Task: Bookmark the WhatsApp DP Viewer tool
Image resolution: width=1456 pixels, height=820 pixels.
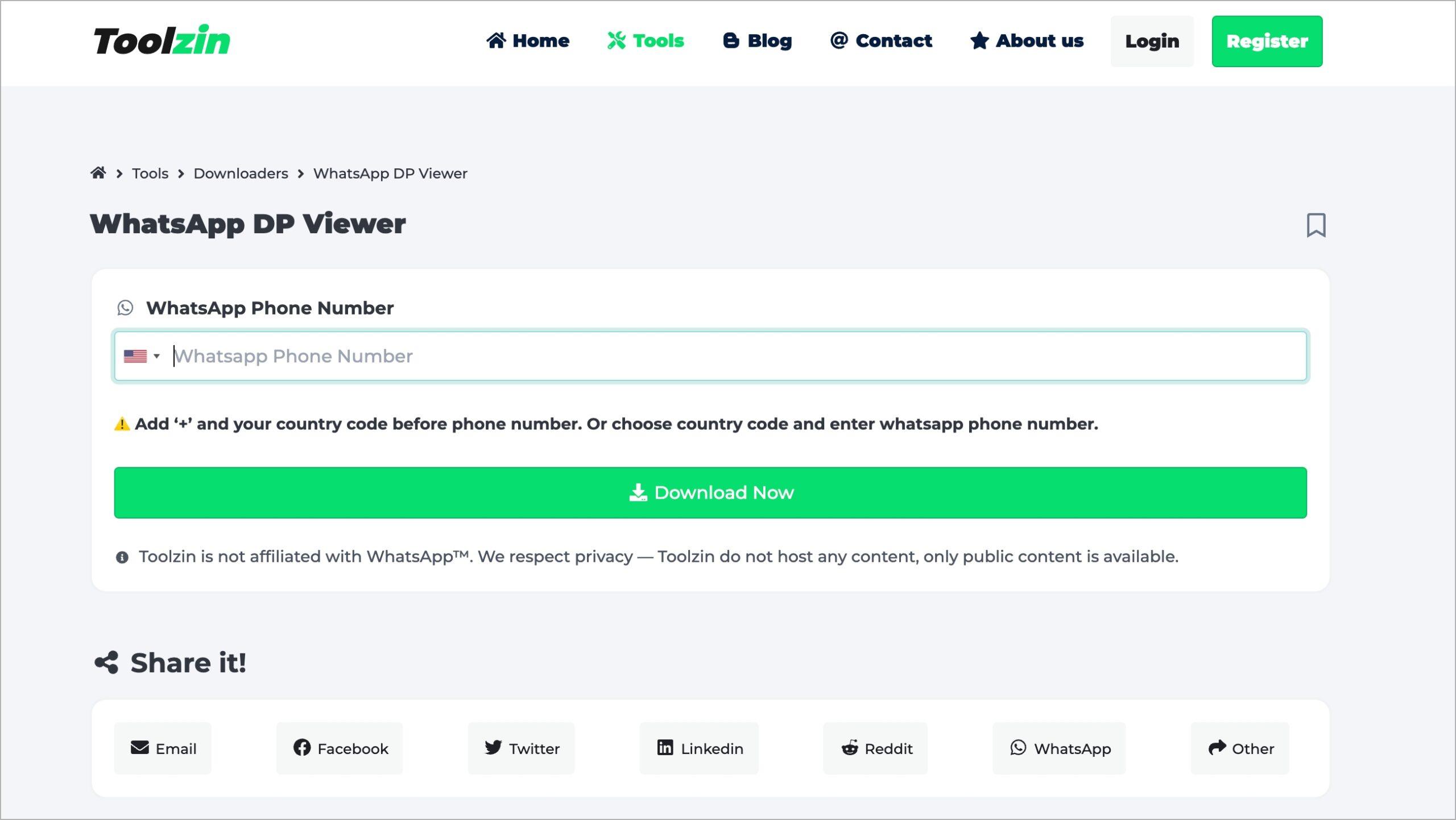Action: pos(1316,225)
